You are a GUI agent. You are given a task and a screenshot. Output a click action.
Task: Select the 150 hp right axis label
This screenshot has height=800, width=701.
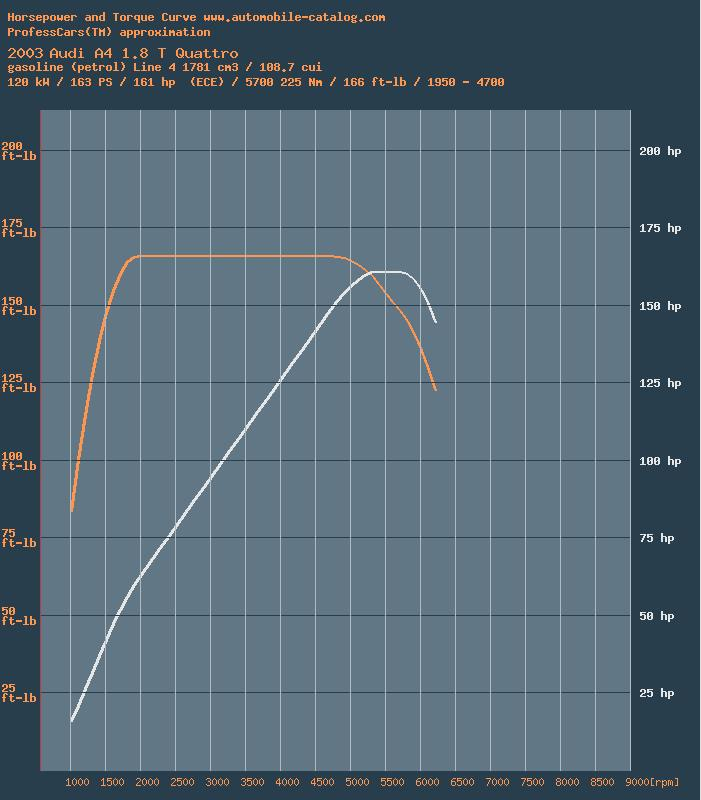(x=659, y=306)
